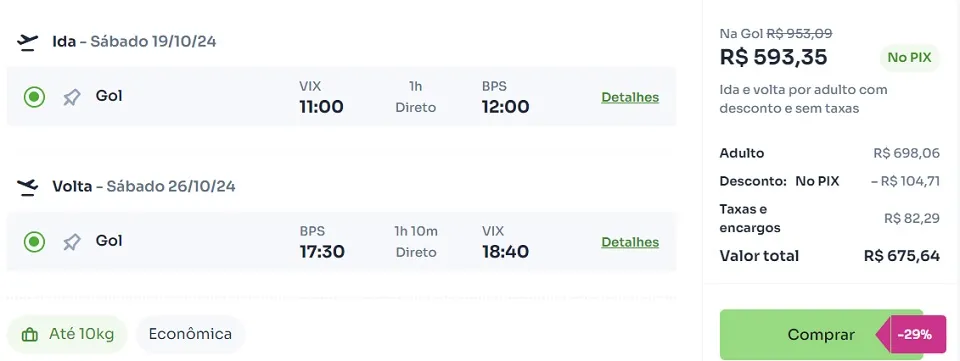Click the R$ 593,35 price
960x361 pixels.
[x=773, y=58]
